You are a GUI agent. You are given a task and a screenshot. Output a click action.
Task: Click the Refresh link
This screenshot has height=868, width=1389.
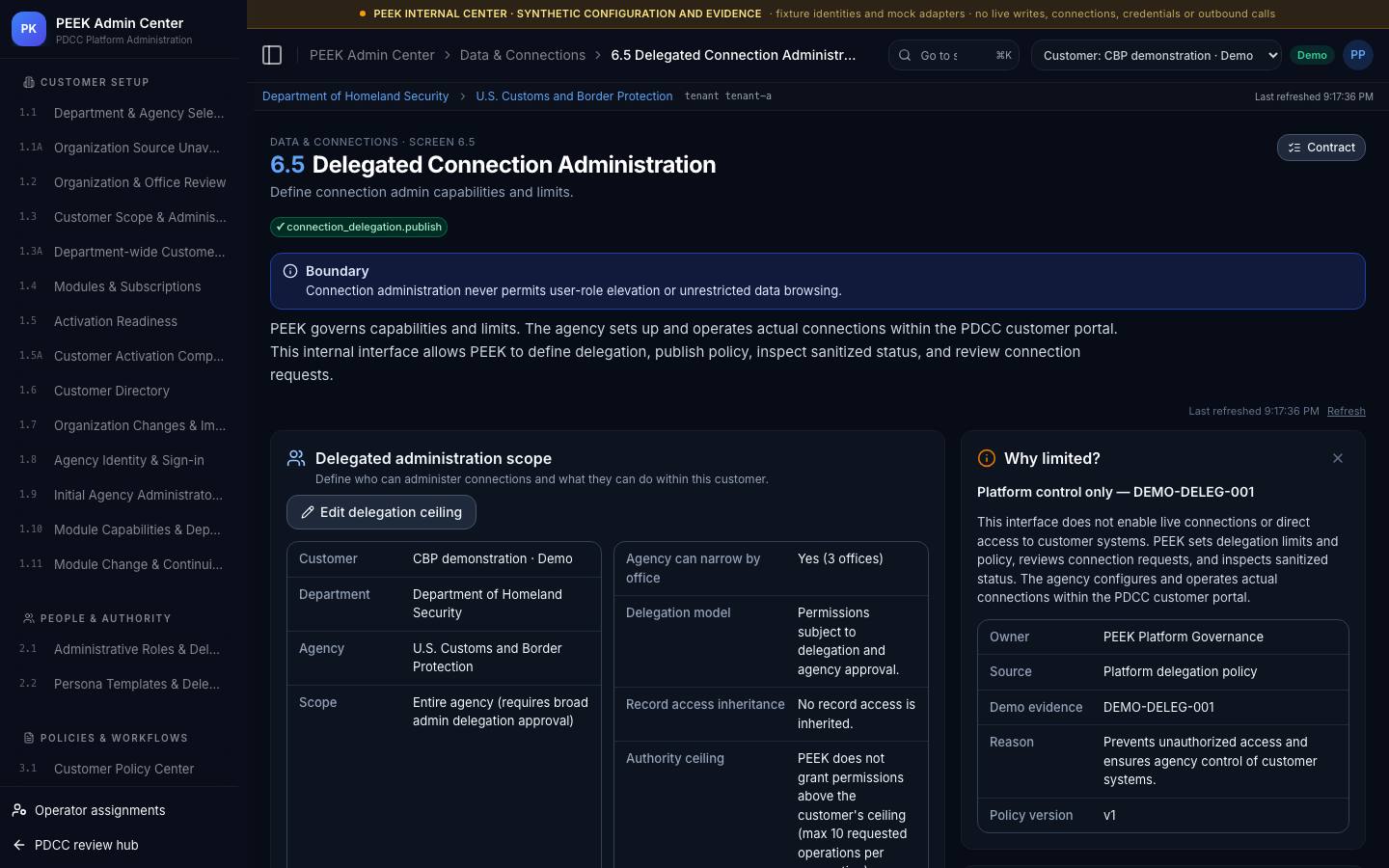click(x=1347, y=411)
